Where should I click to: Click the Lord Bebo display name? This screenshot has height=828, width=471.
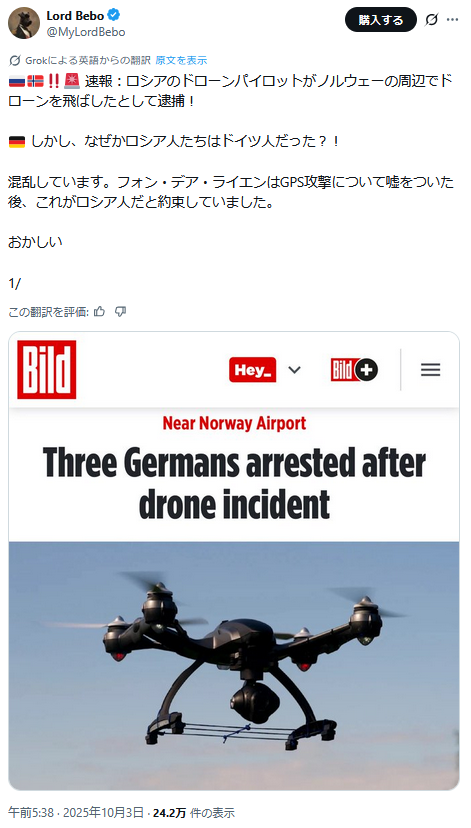(x=75, y=16)
